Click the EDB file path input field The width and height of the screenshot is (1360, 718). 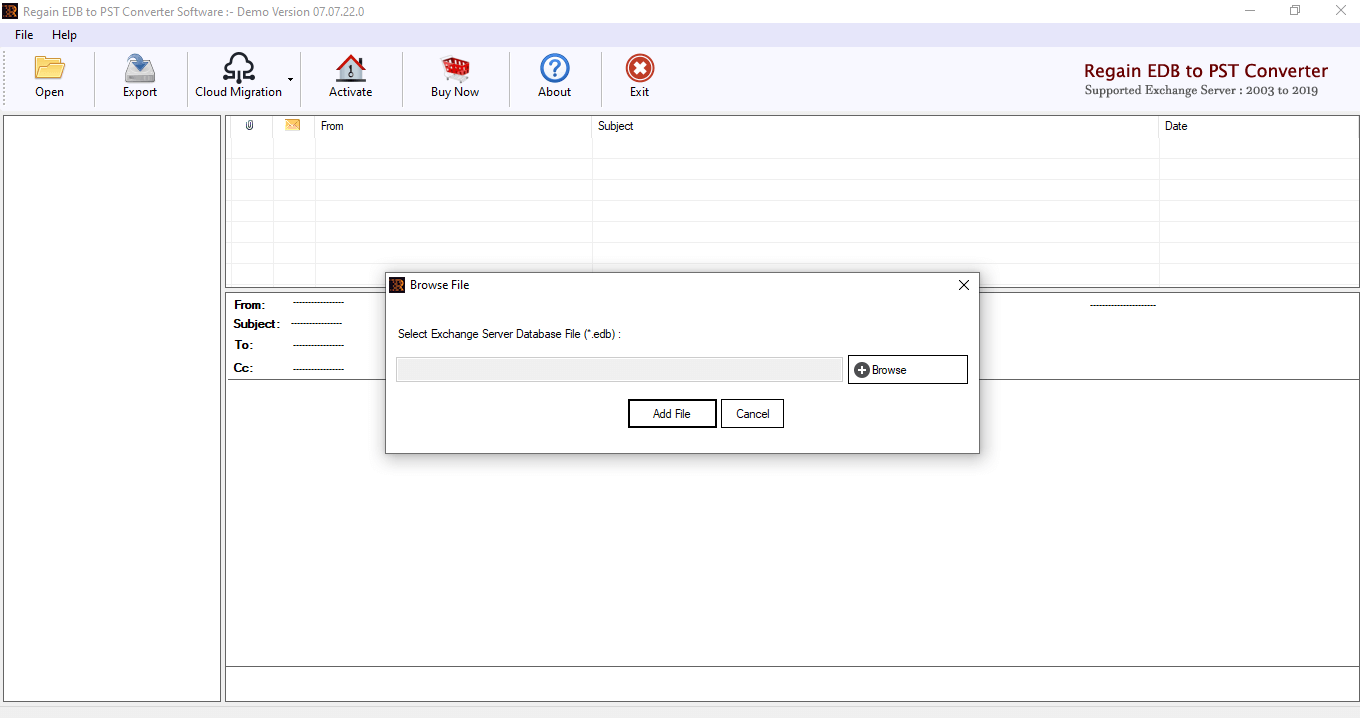[x=619, y=369]
